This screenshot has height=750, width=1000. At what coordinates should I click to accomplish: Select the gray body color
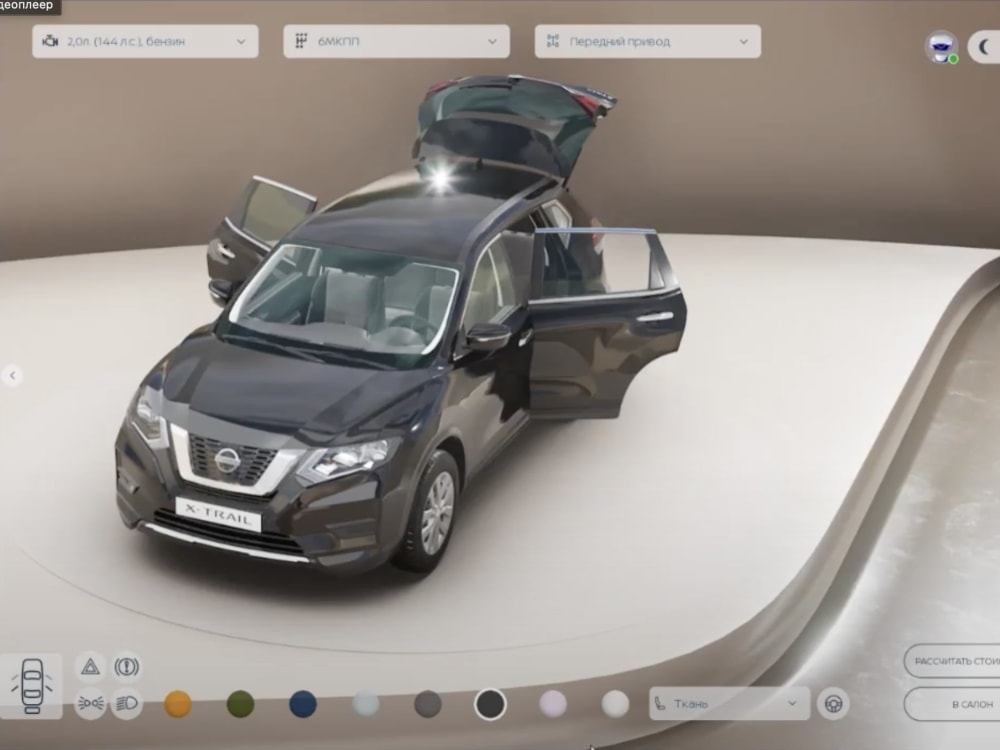[x=428, y=705]
